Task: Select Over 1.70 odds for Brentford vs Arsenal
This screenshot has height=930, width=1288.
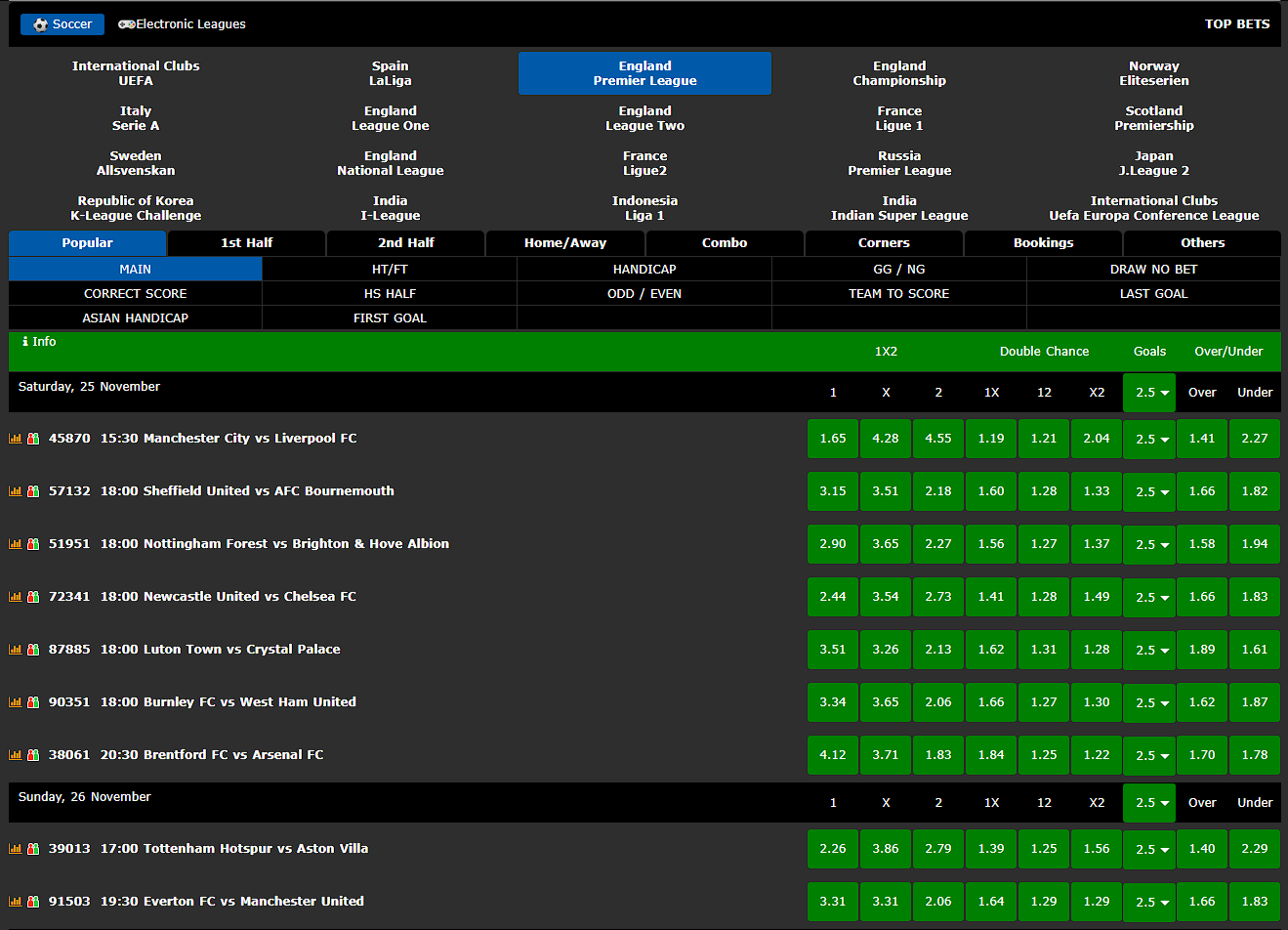Action: [x=1202, y=755]
